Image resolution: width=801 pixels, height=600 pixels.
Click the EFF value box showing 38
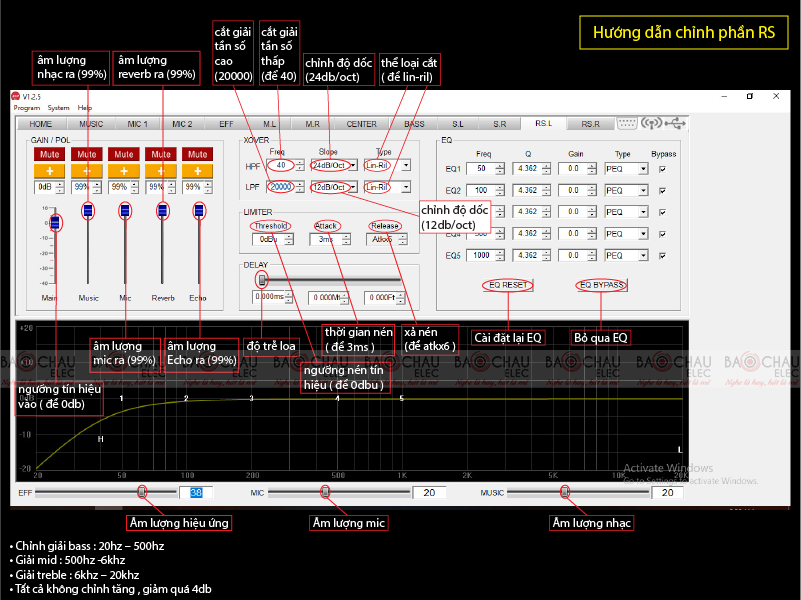(x=196, y=493)
